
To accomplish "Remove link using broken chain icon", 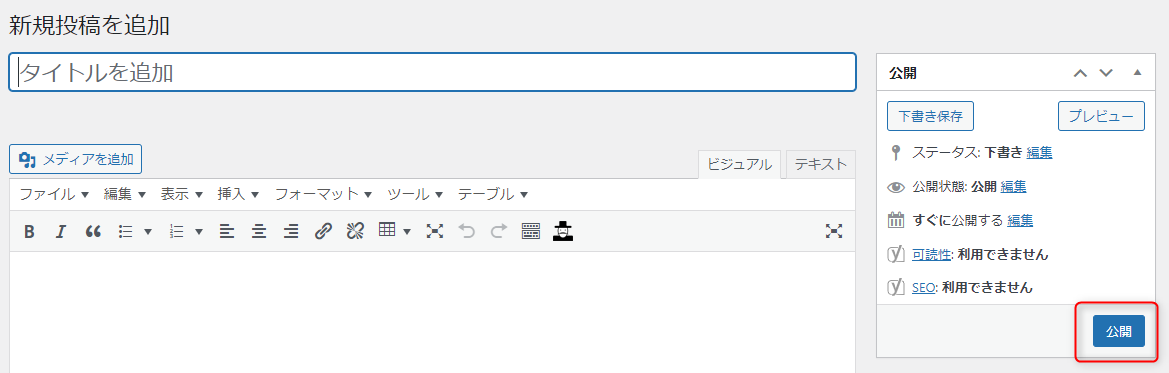I will [x=355, y=232].
